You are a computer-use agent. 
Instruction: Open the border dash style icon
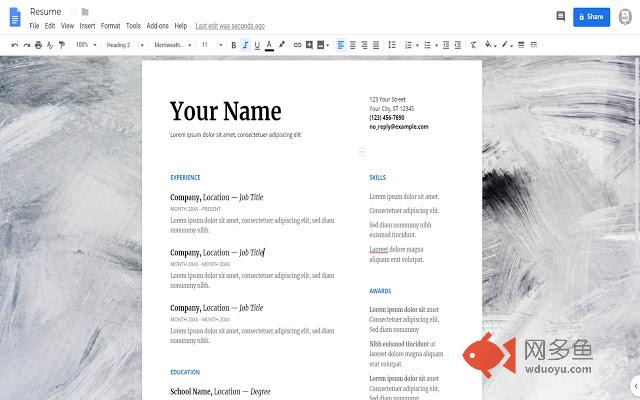pyautogui.click(x=533, y=45)
